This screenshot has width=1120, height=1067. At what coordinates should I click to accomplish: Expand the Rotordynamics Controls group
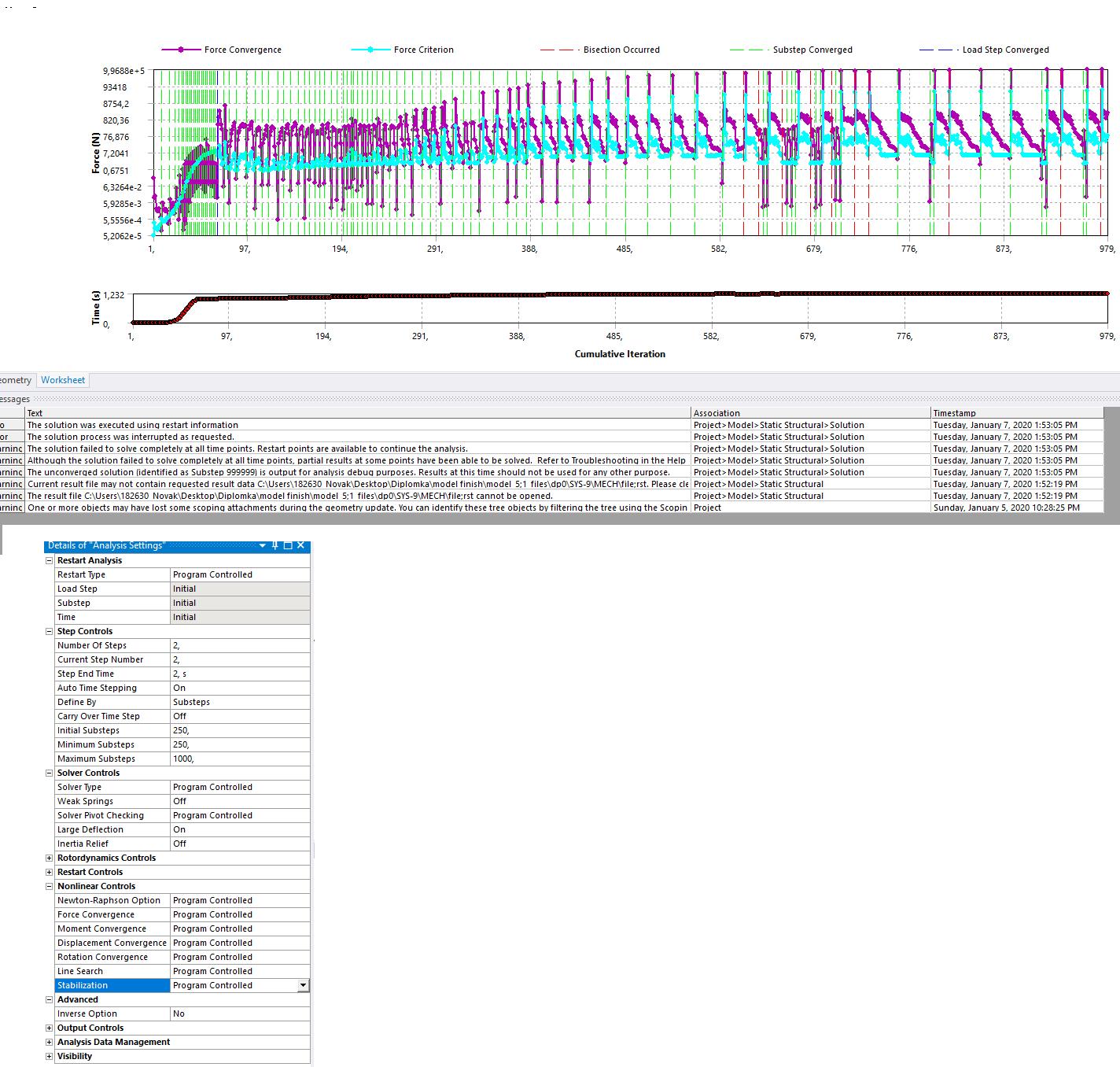50,858
